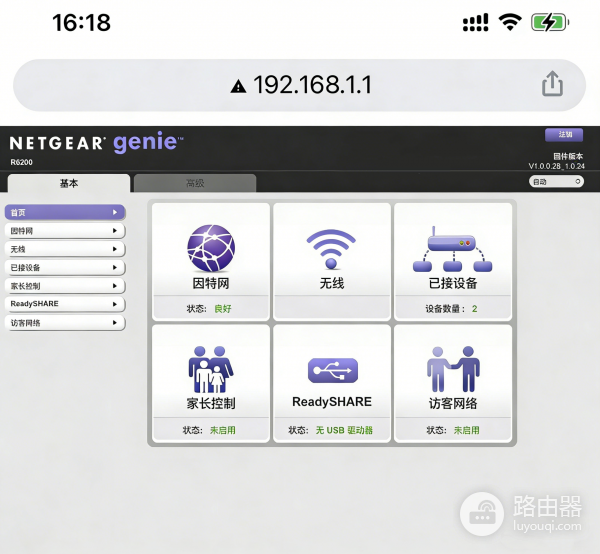This screenshot has width=600, height=554.
Task: Click the purple 注销 logout button
Action: (564, 135)
